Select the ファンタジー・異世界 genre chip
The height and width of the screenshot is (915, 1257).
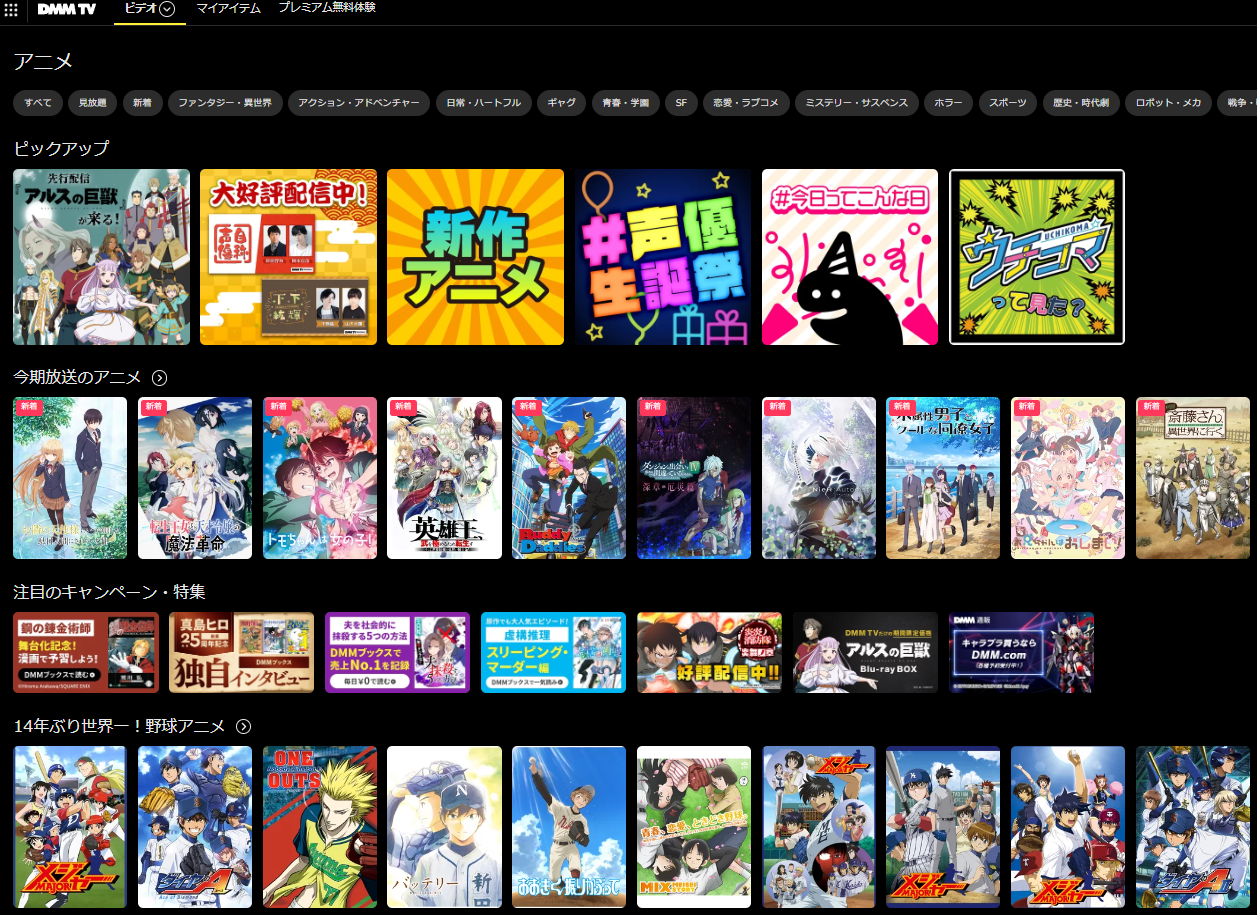[224, 103]
